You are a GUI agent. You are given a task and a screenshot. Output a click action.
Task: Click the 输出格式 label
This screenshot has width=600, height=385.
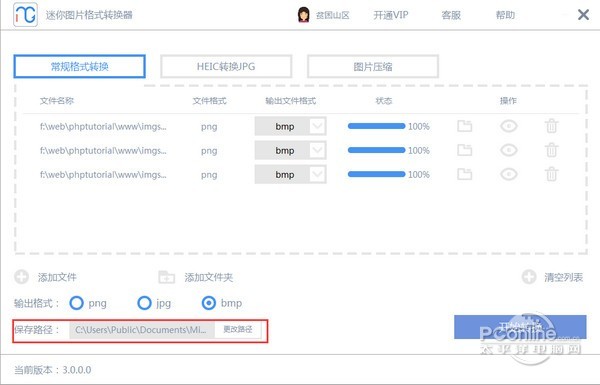37,303
